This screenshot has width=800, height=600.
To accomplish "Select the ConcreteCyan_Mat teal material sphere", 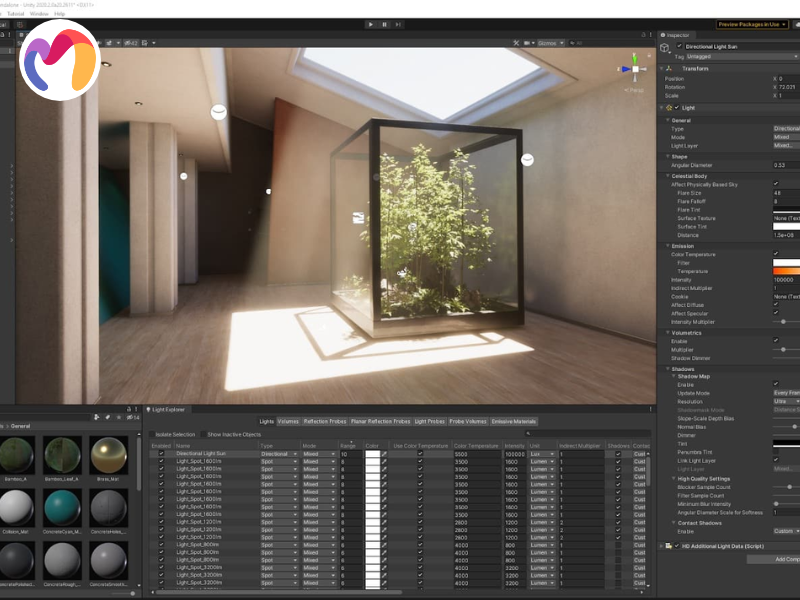I will pos(63,508).
